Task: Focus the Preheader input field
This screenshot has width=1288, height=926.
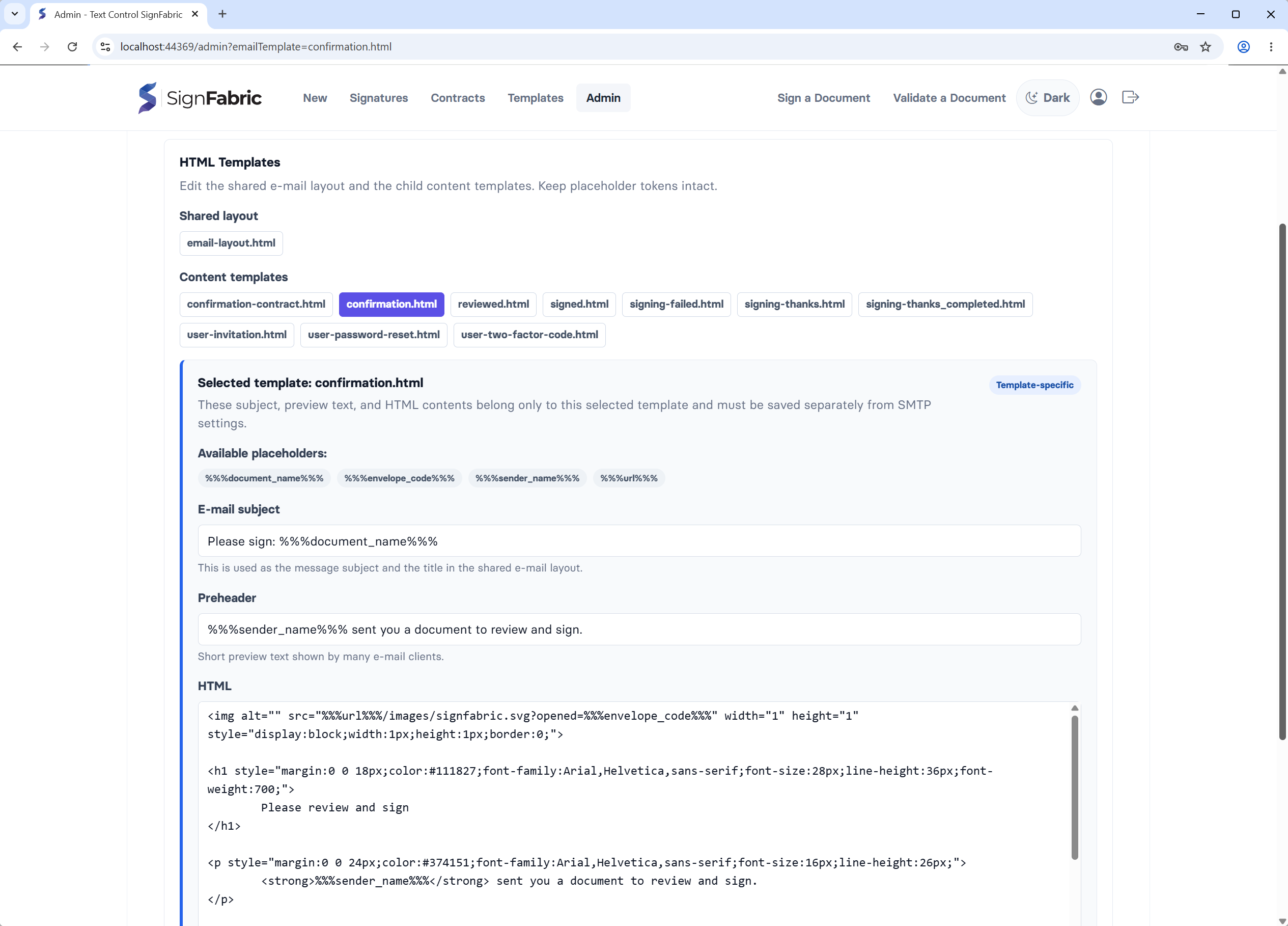Action: 639,630
